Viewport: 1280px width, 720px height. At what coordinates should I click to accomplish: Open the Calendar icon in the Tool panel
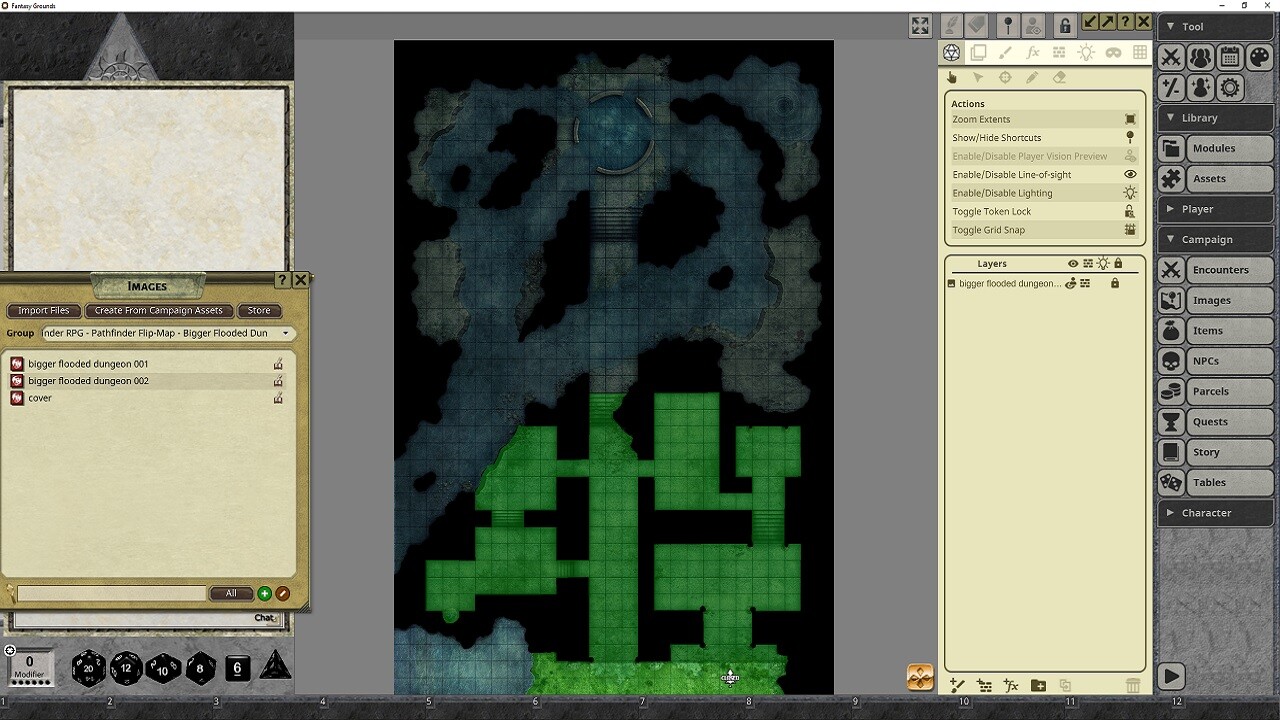click(1229, 57)
